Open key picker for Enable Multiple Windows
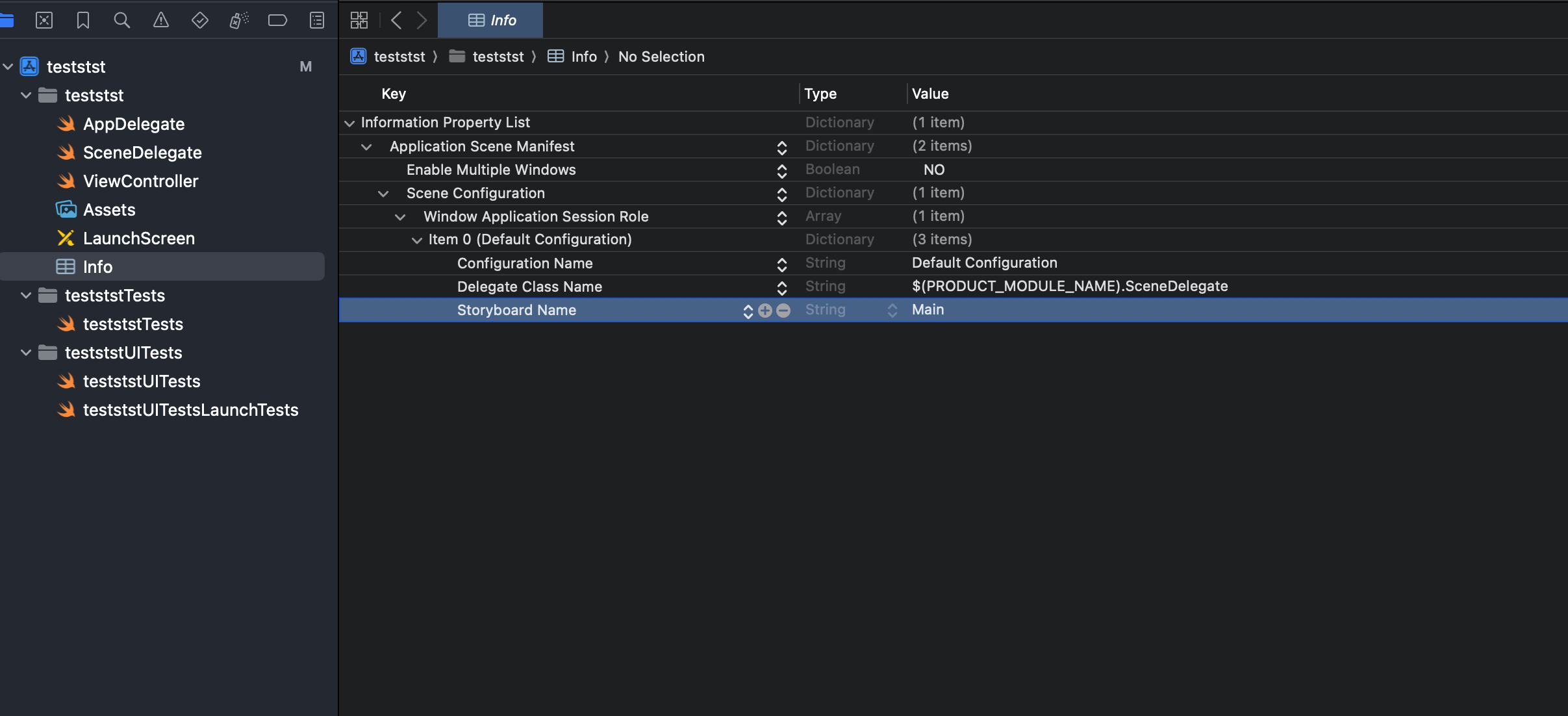The image size is (1568, 716). tap(782, 171)
